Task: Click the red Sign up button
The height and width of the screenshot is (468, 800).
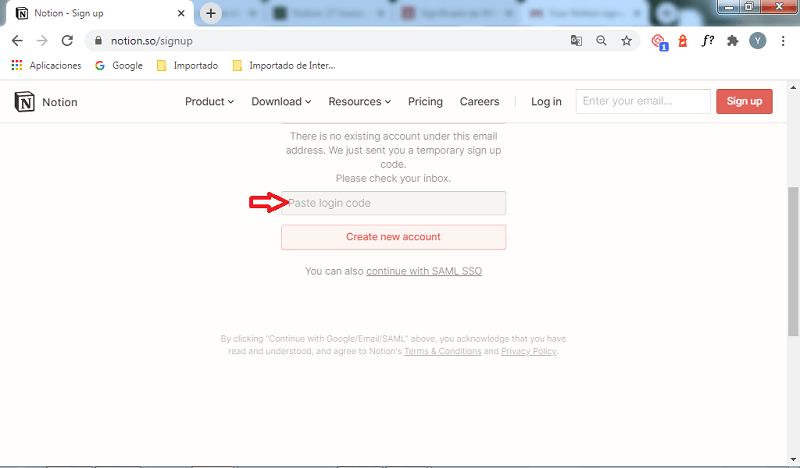Action: 744,101
